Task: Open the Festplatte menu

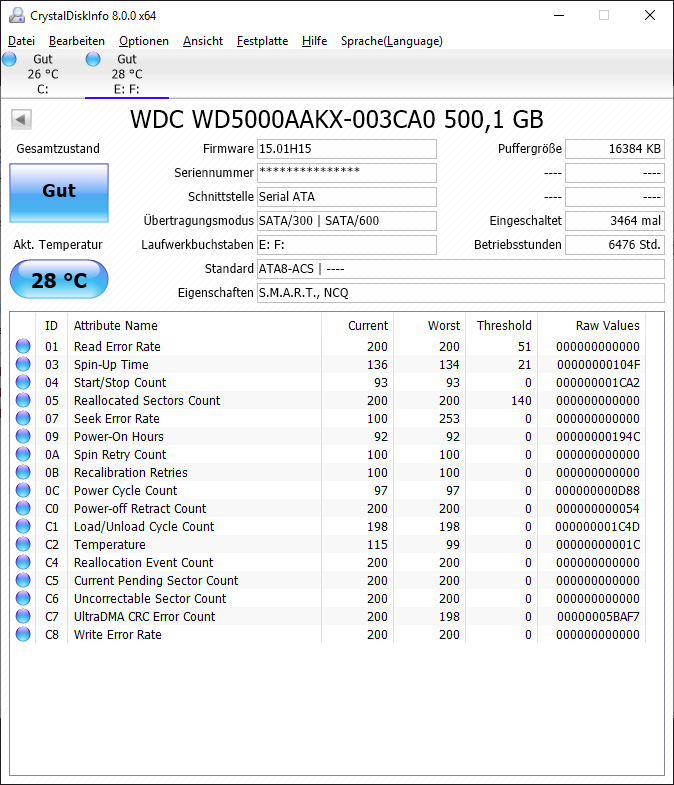Action: pos(262,41)
